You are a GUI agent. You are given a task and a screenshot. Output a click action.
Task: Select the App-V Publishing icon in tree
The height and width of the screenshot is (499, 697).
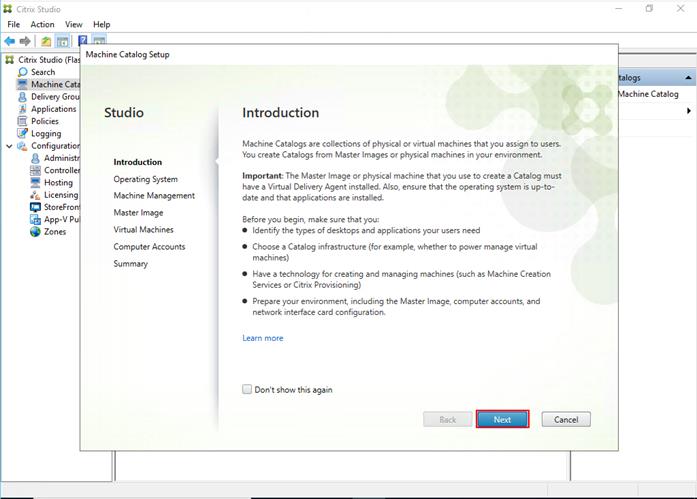coord(35,219)
